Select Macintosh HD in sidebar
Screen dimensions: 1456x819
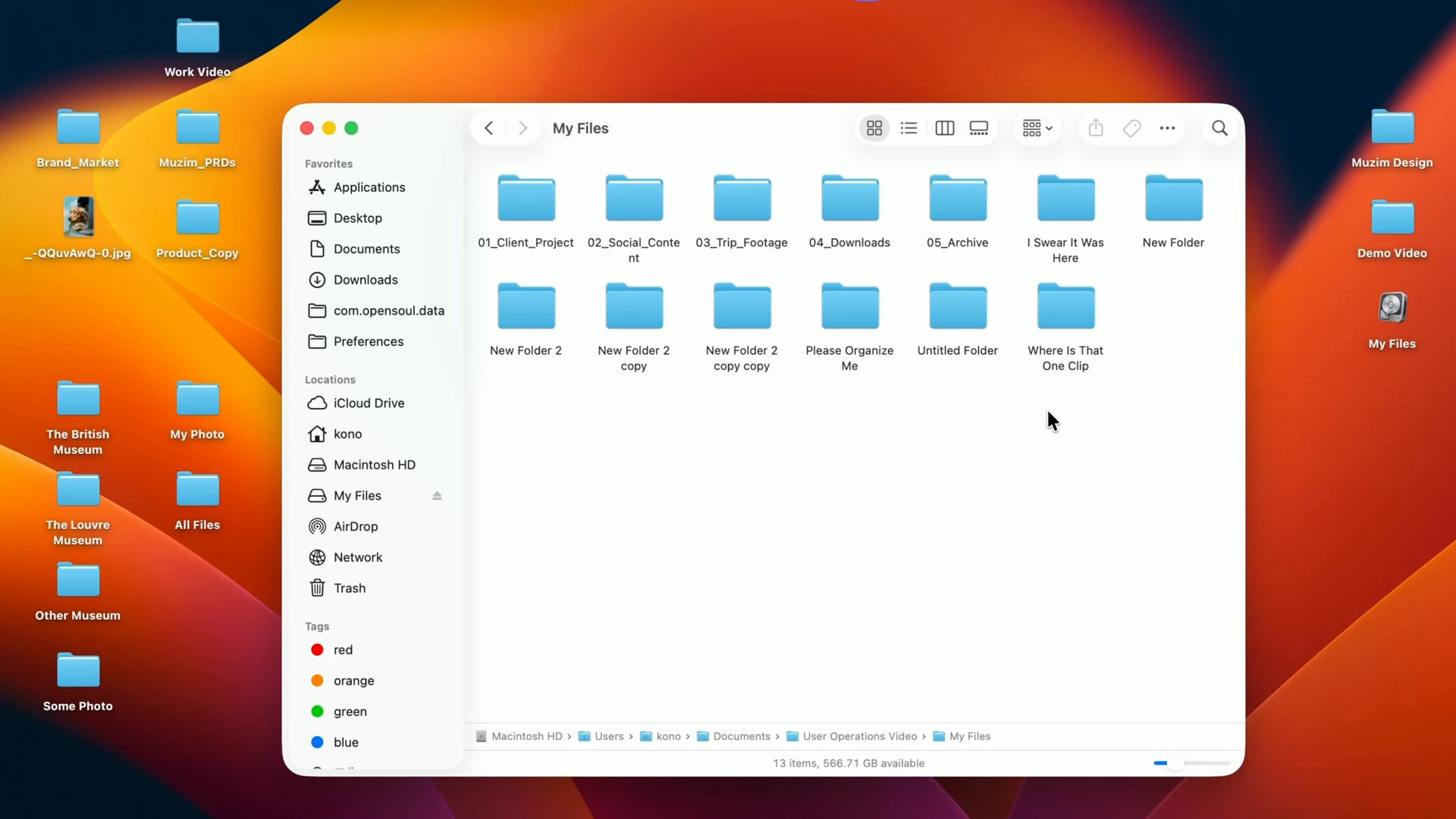pyautogui.click(x=376, y=465)
